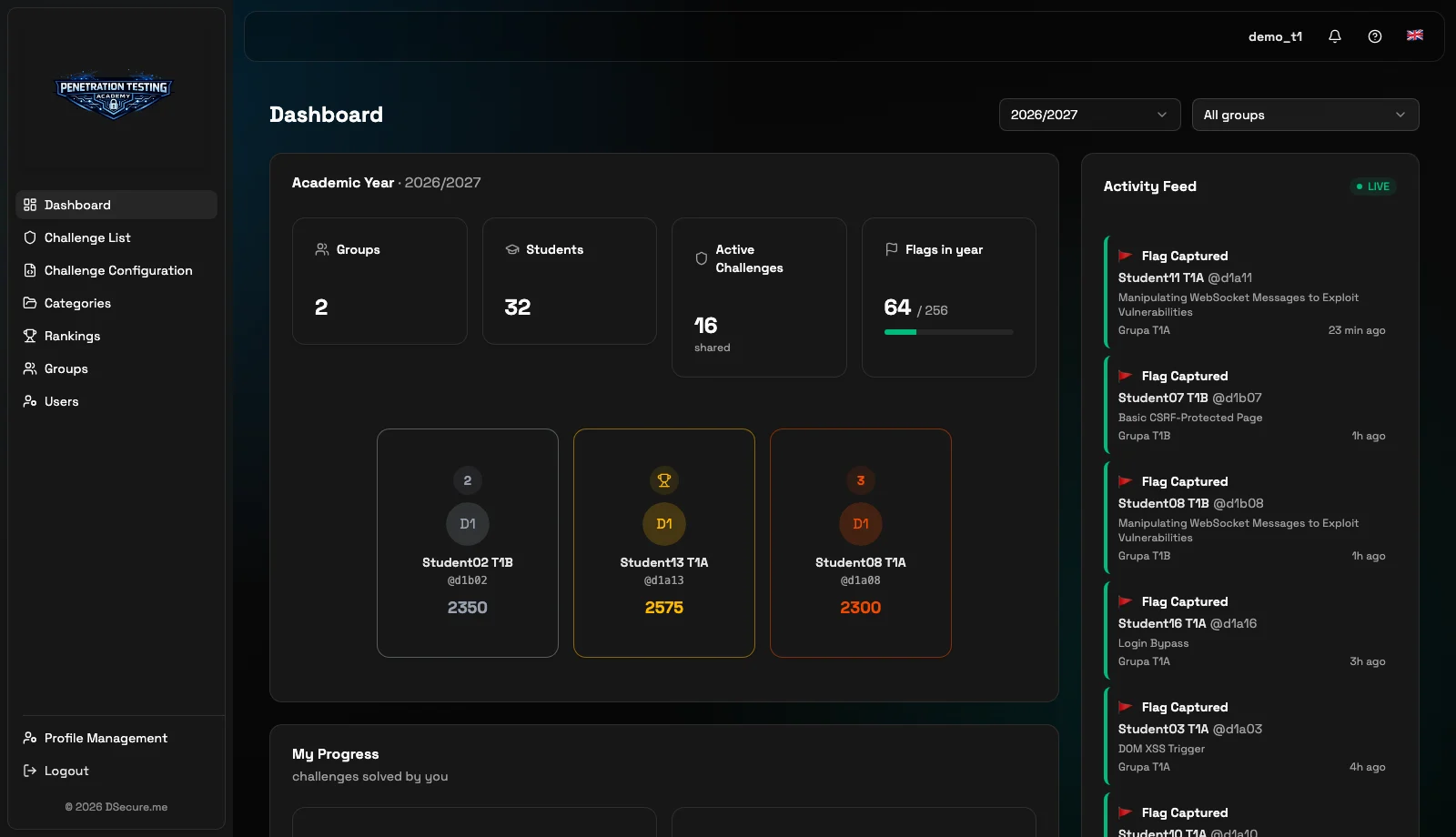Click the '23 min ago' timestamp
Screen dimensions: 1456x837
1357,330
